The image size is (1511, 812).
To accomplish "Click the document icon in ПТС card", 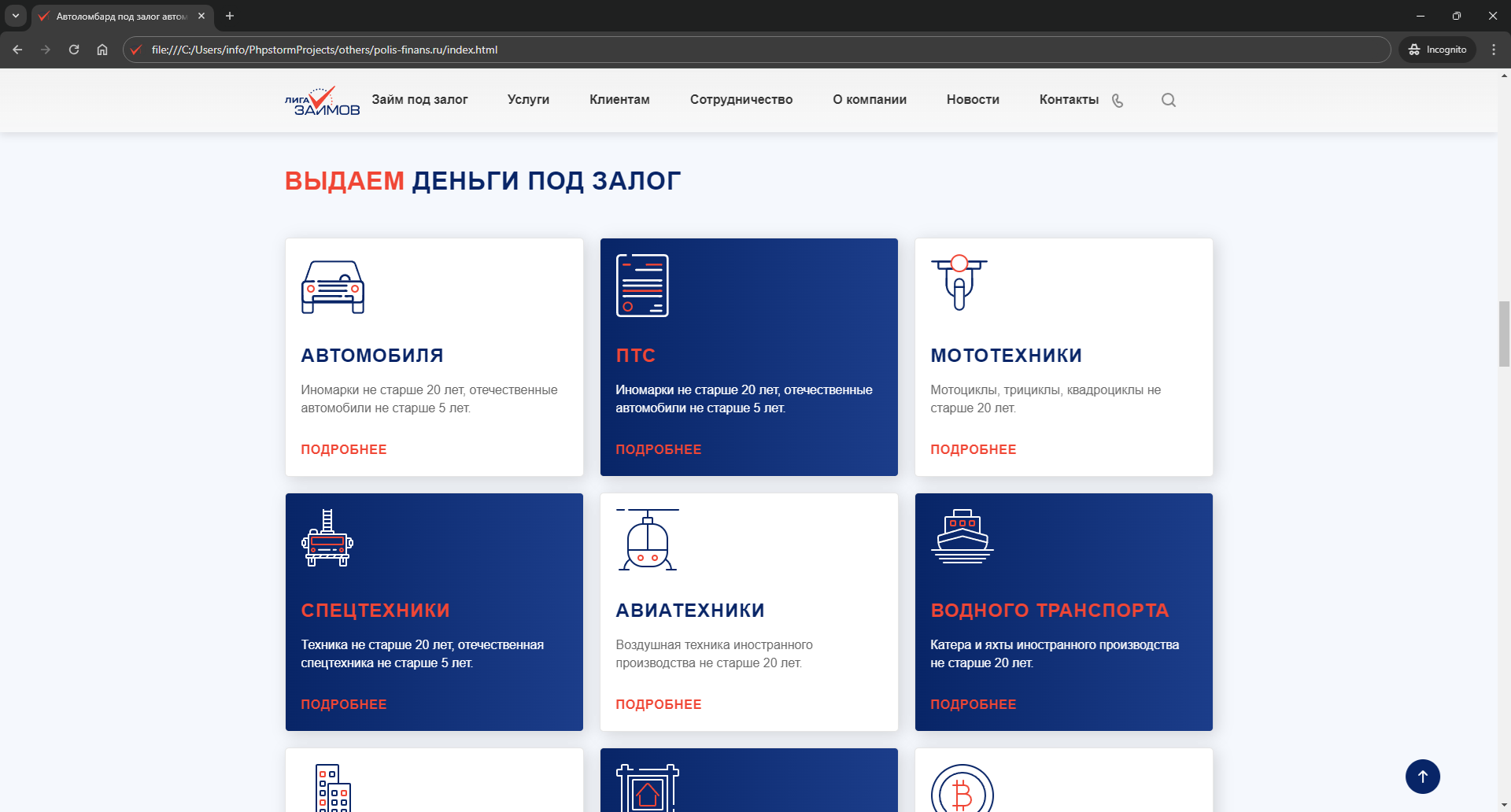I will tap(642, 286).
